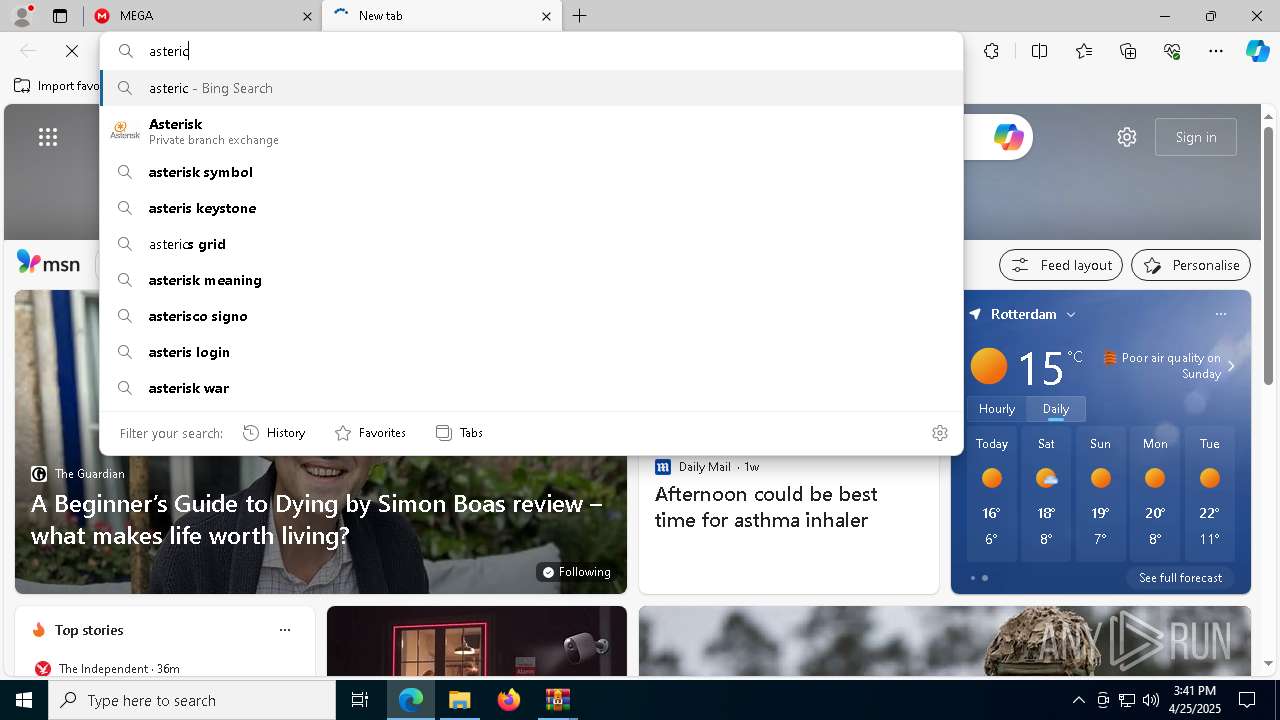This screenshot has height=720, width=1280.
Task: Select the Sat forecast column
Action: pos(1046,494)
